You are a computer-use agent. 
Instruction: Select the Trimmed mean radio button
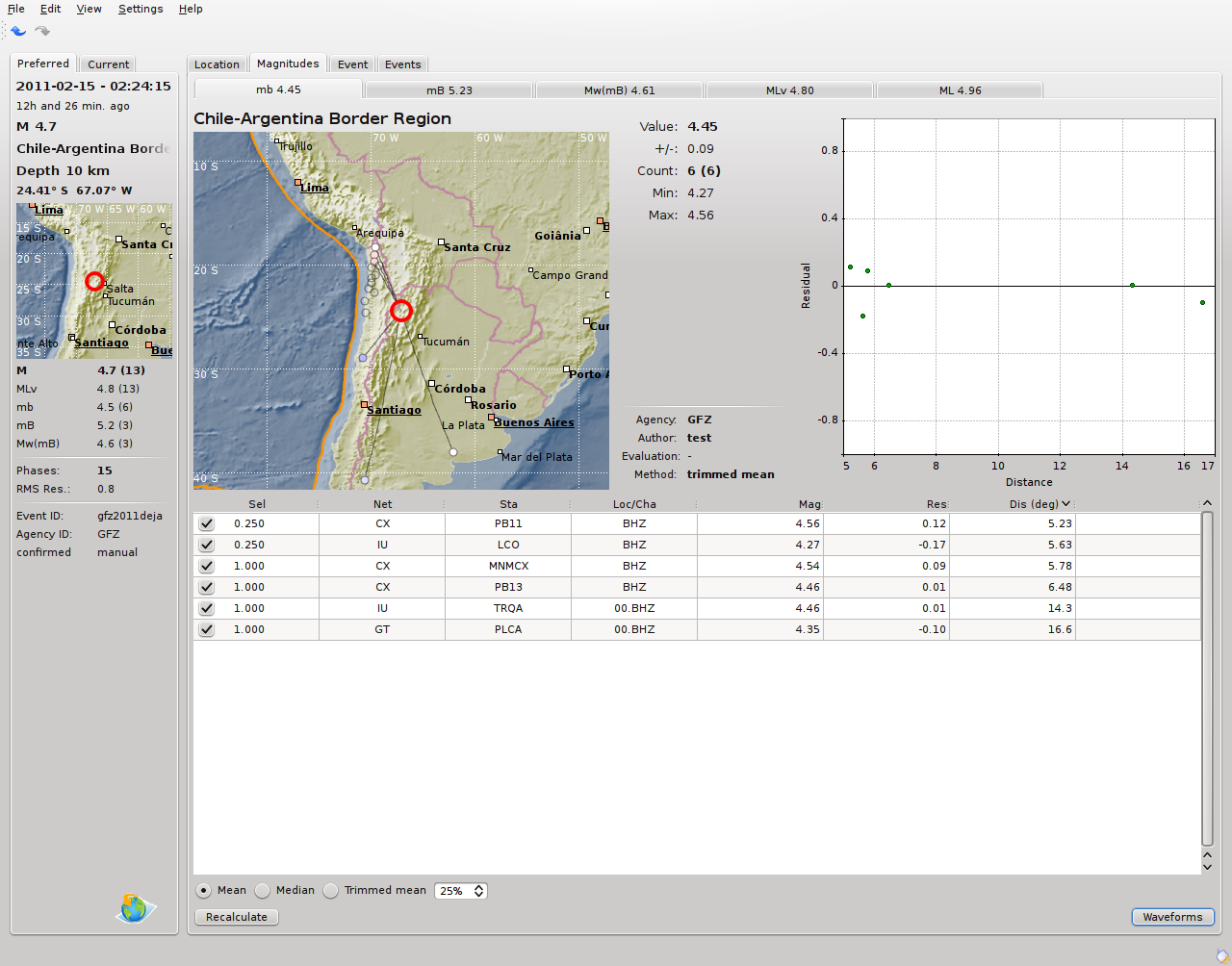[x=331, y=891]
